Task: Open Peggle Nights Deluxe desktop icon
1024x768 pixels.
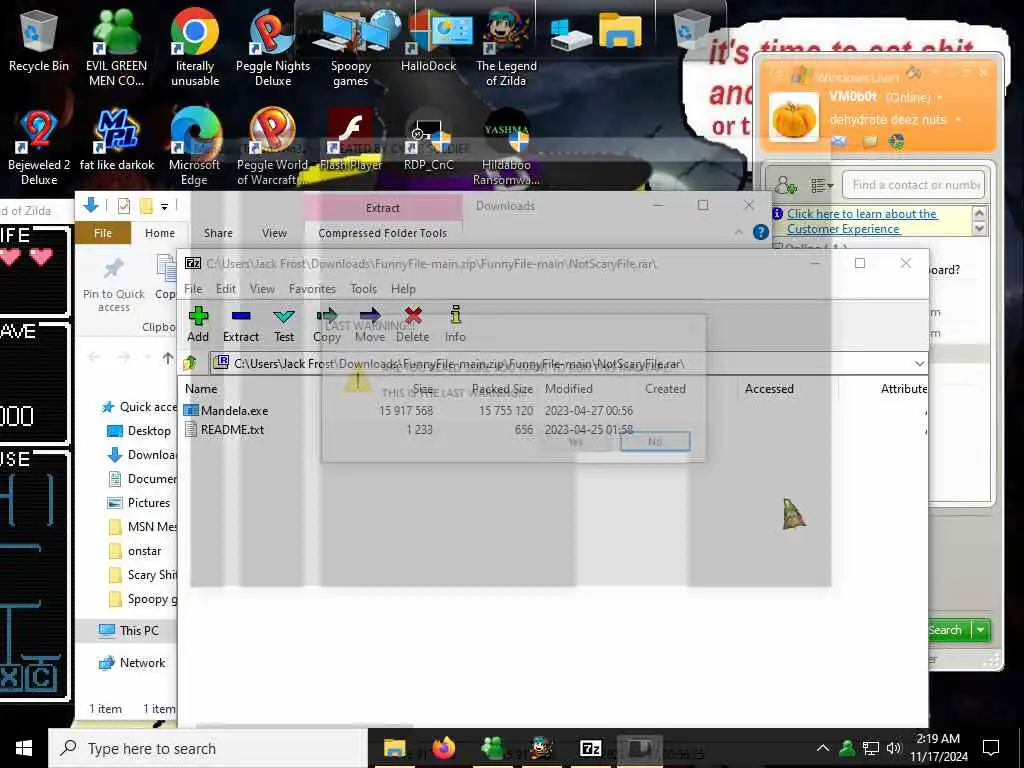Action: click(x=273, y=47)
